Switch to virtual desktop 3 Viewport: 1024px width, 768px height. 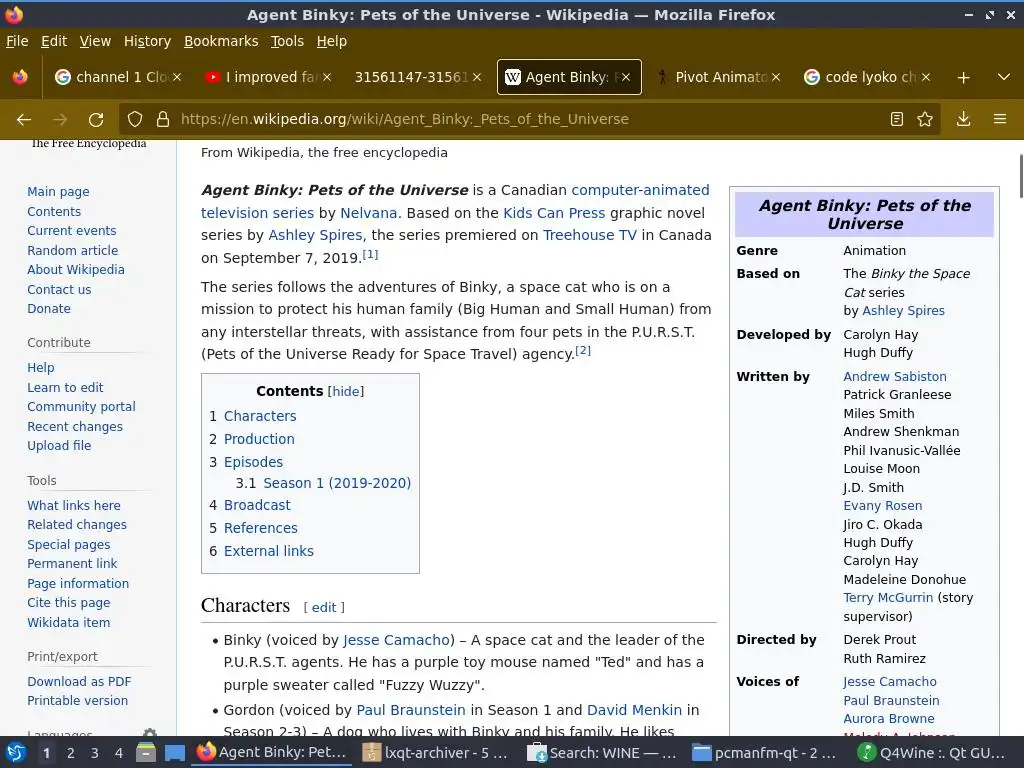[95, 753]
